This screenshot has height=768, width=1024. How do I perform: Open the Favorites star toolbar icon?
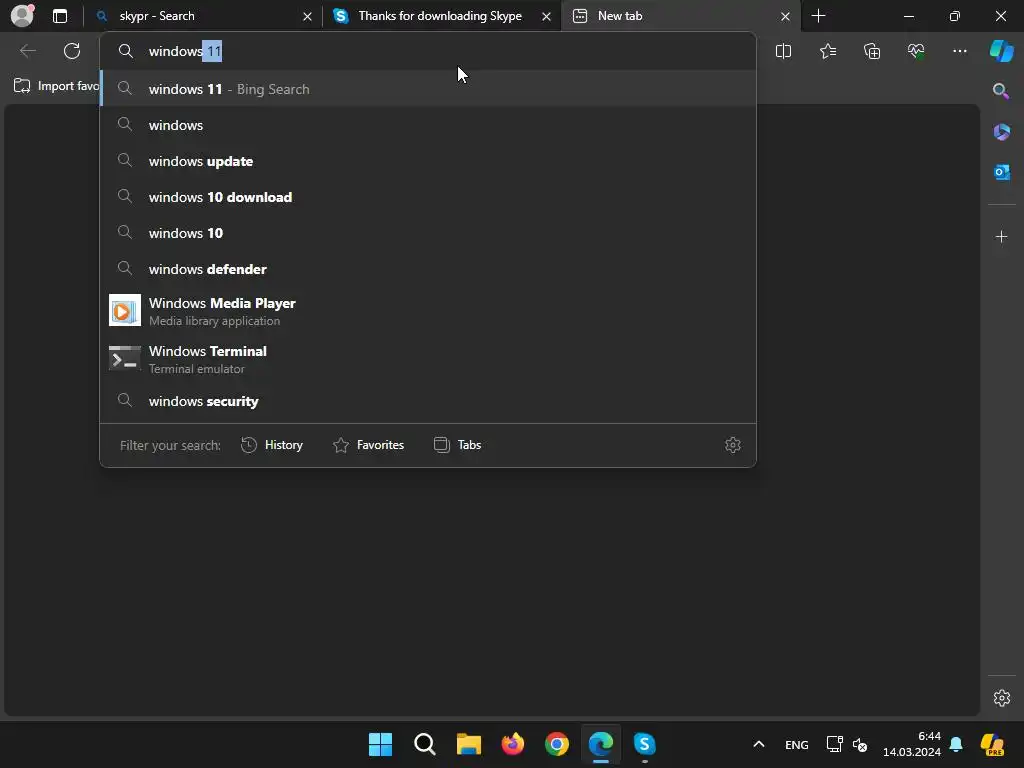(828, 51)
